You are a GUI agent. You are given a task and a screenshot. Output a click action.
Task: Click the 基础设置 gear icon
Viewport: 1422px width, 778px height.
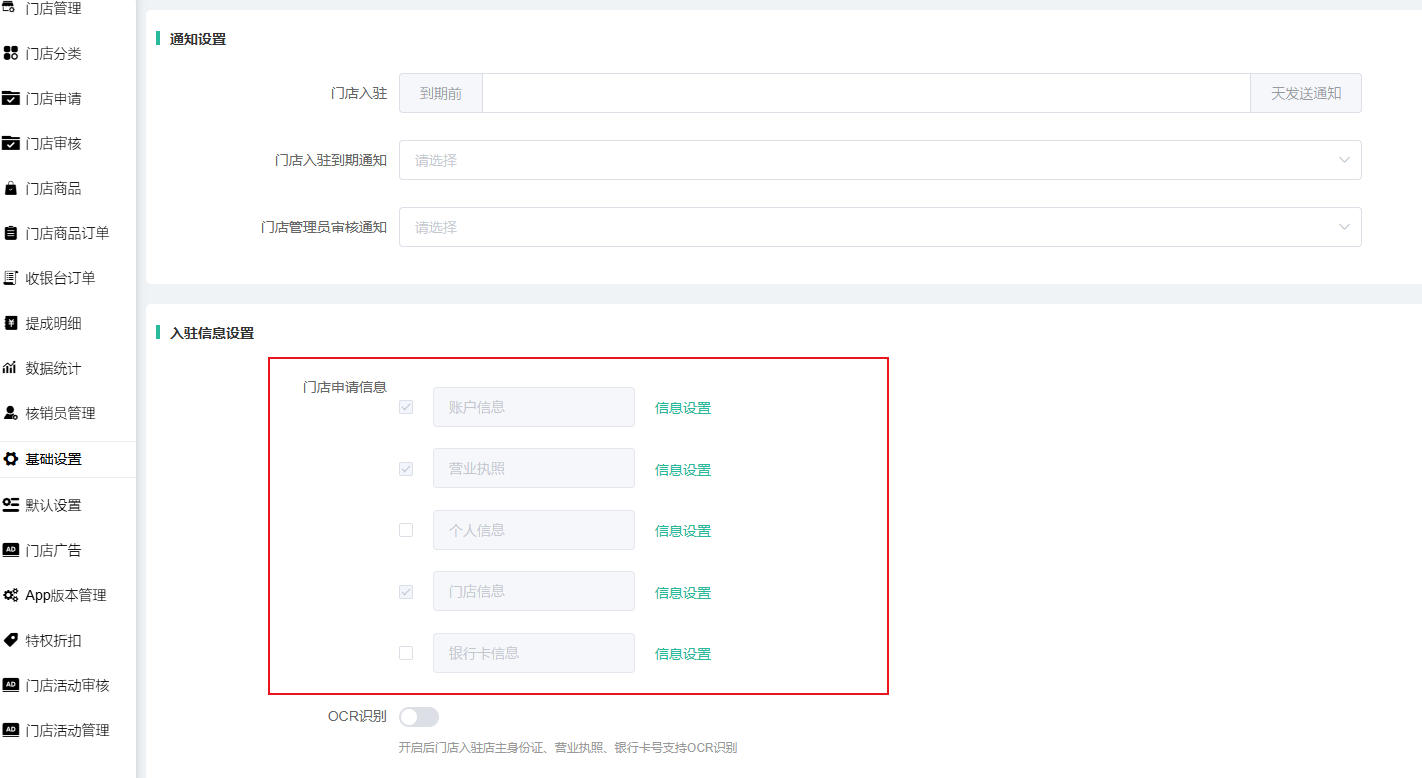(x=11, y=459)
